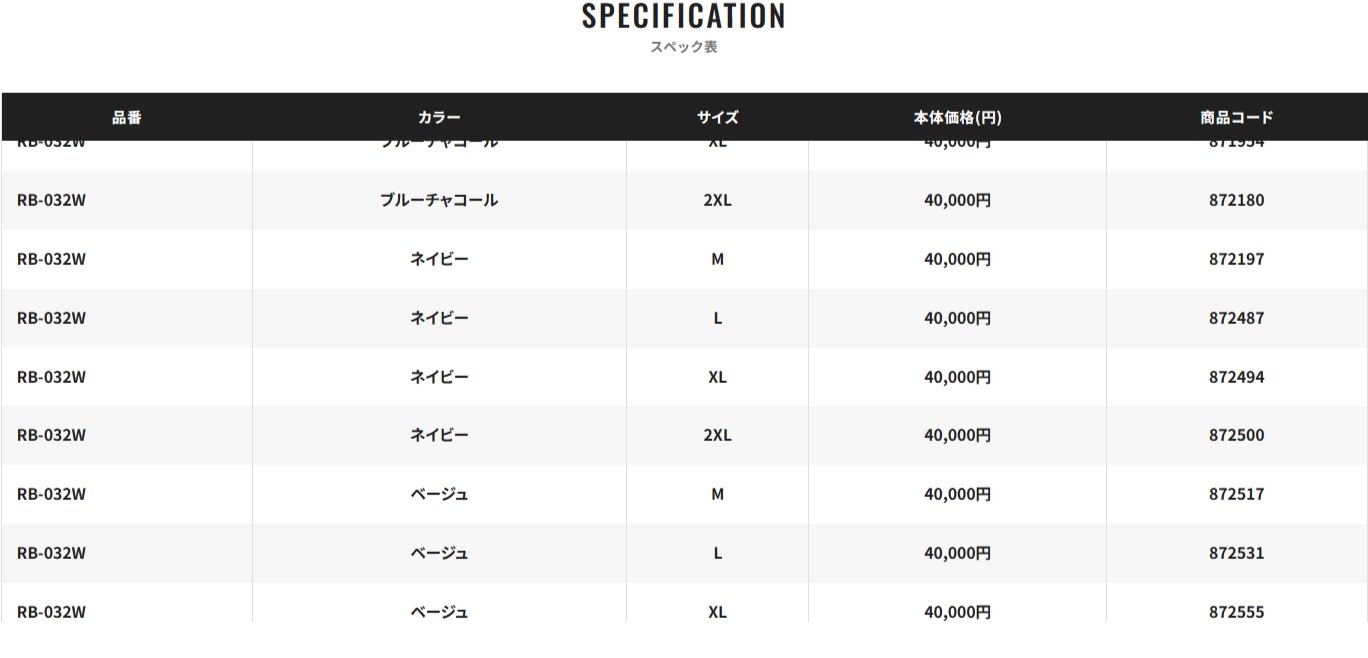Click product code 872555
The width and height of the screenshot is (1368, 658).
tap(1236, 611)
